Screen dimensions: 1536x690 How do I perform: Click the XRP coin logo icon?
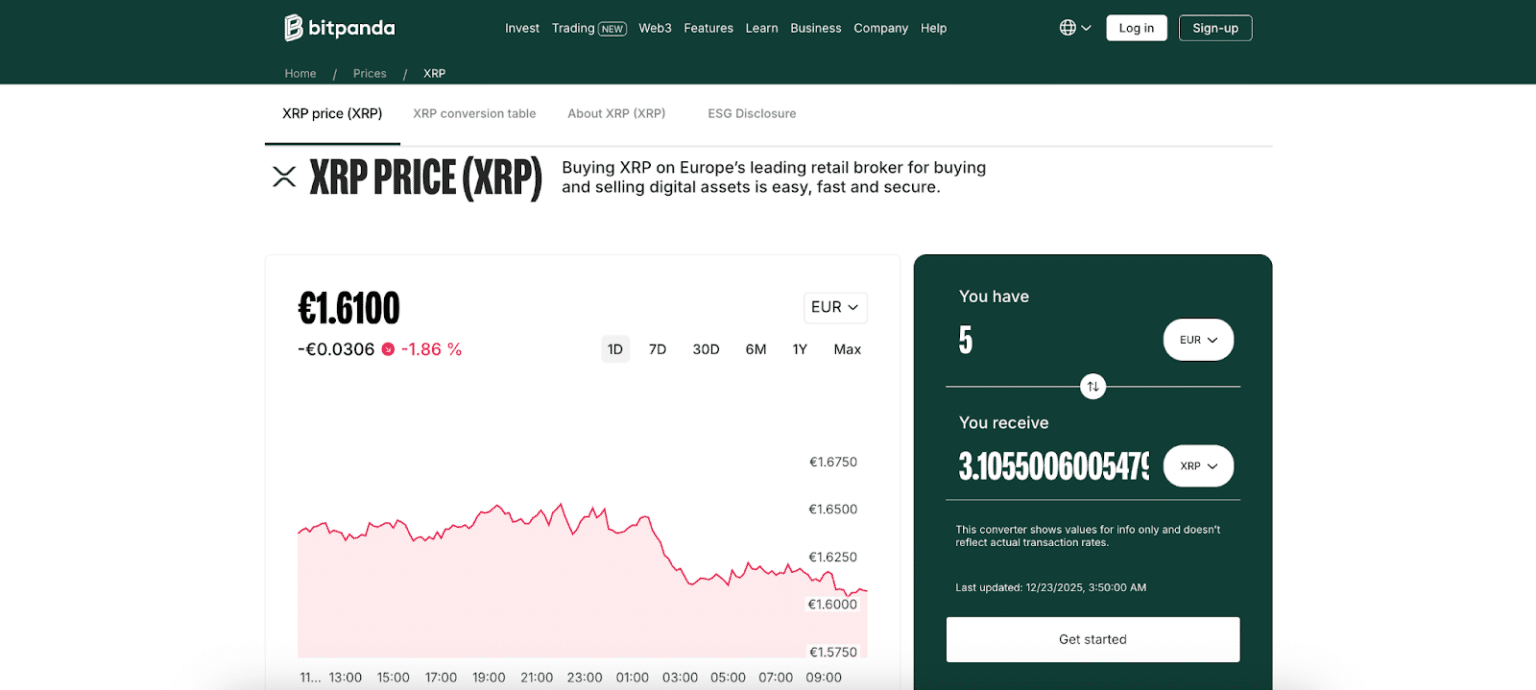click(x=285, y=177)
